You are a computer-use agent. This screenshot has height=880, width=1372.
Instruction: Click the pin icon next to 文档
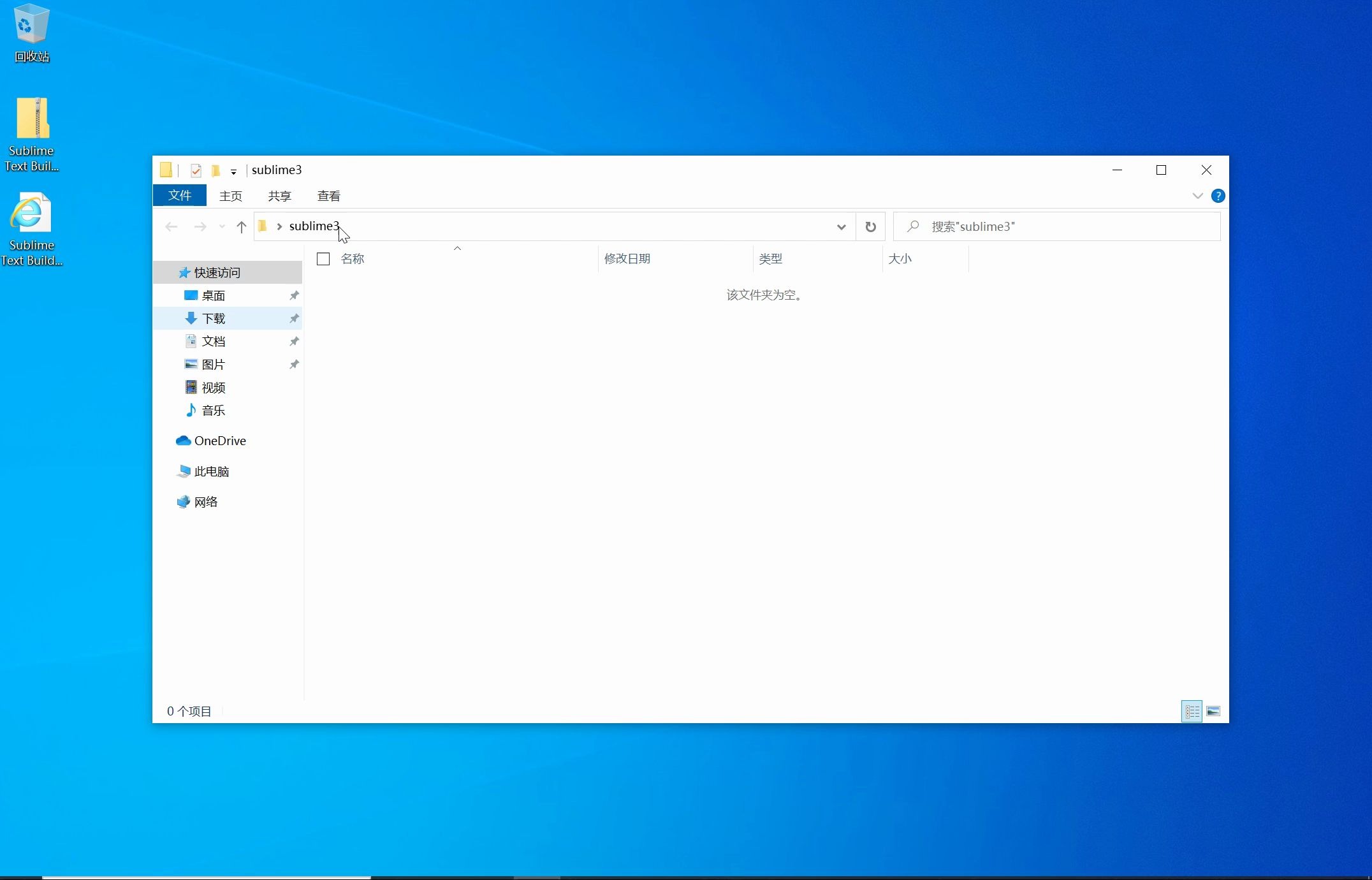pos(294,341)
